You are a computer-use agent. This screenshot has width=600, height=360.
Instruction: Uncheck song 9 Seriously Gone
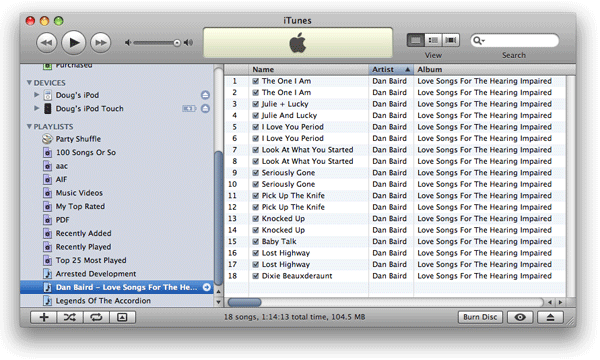(x=256, y=173)
